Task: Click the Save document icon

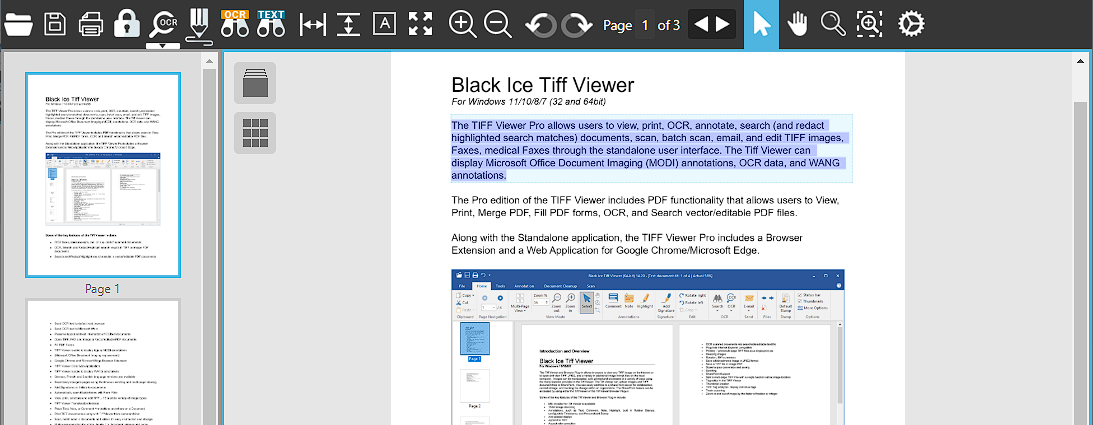Action: [x=55, y=24]
